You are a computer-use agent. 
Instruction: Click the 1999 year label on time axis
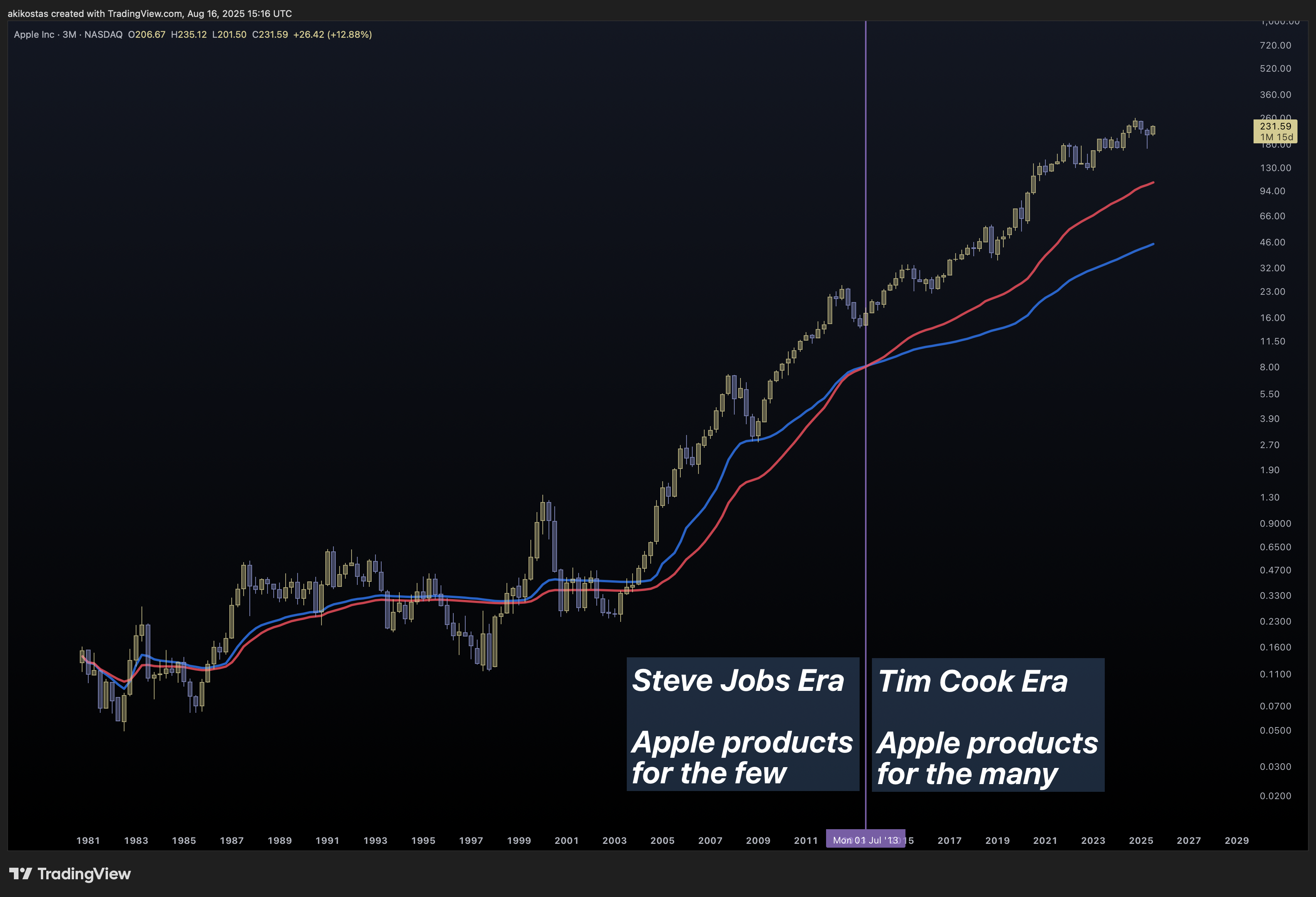click(519, 841)
